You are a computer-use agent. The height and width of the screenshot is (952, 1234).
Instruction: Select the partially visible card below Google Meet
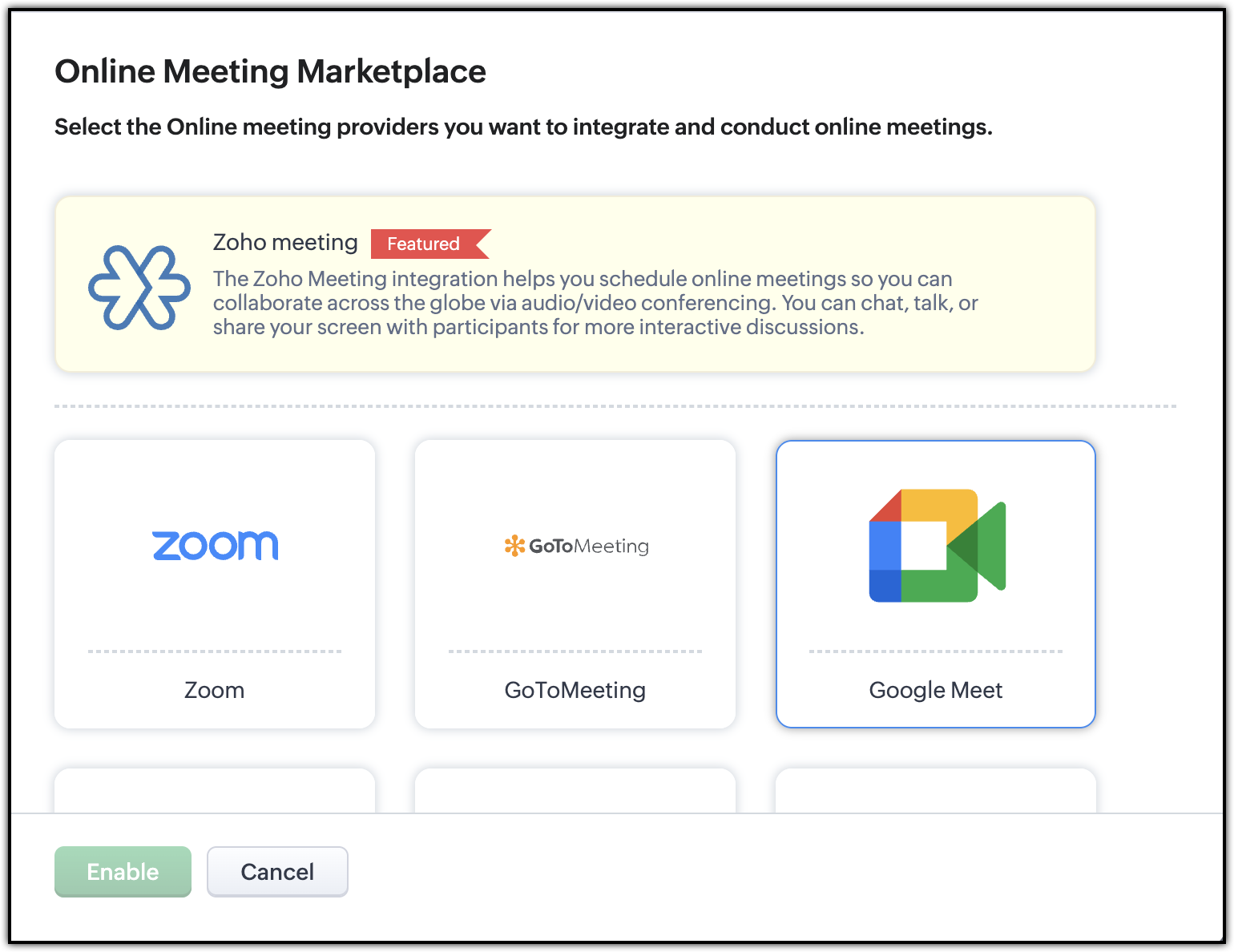936,791
